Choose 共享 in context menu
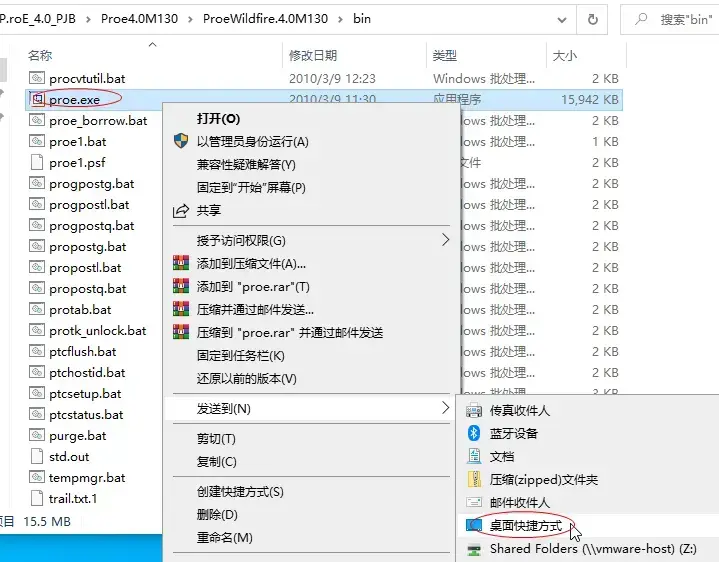The image size is (719, 562). coord(312,210)
